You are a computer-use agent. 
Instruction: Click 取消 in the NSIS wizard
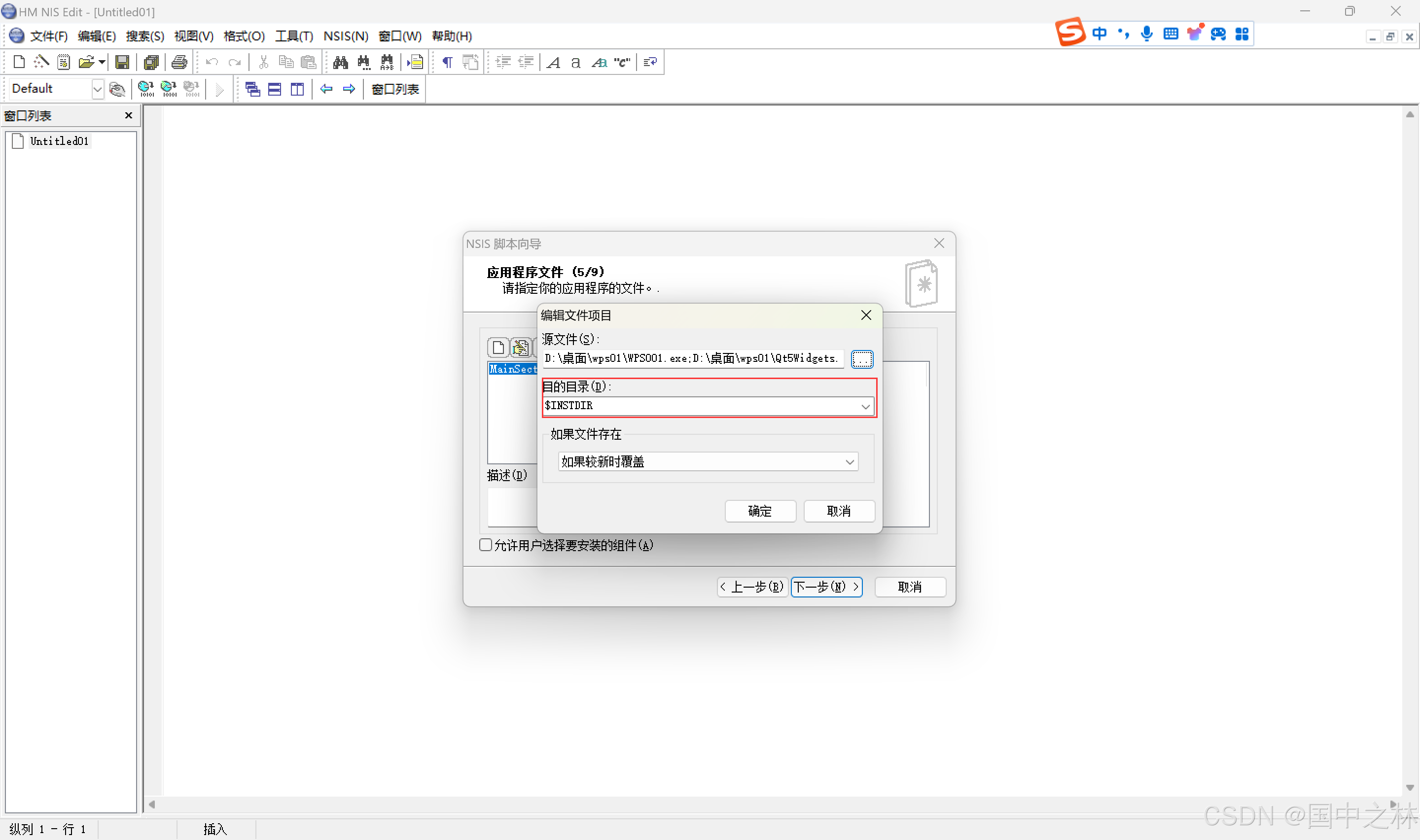(910, 587)
